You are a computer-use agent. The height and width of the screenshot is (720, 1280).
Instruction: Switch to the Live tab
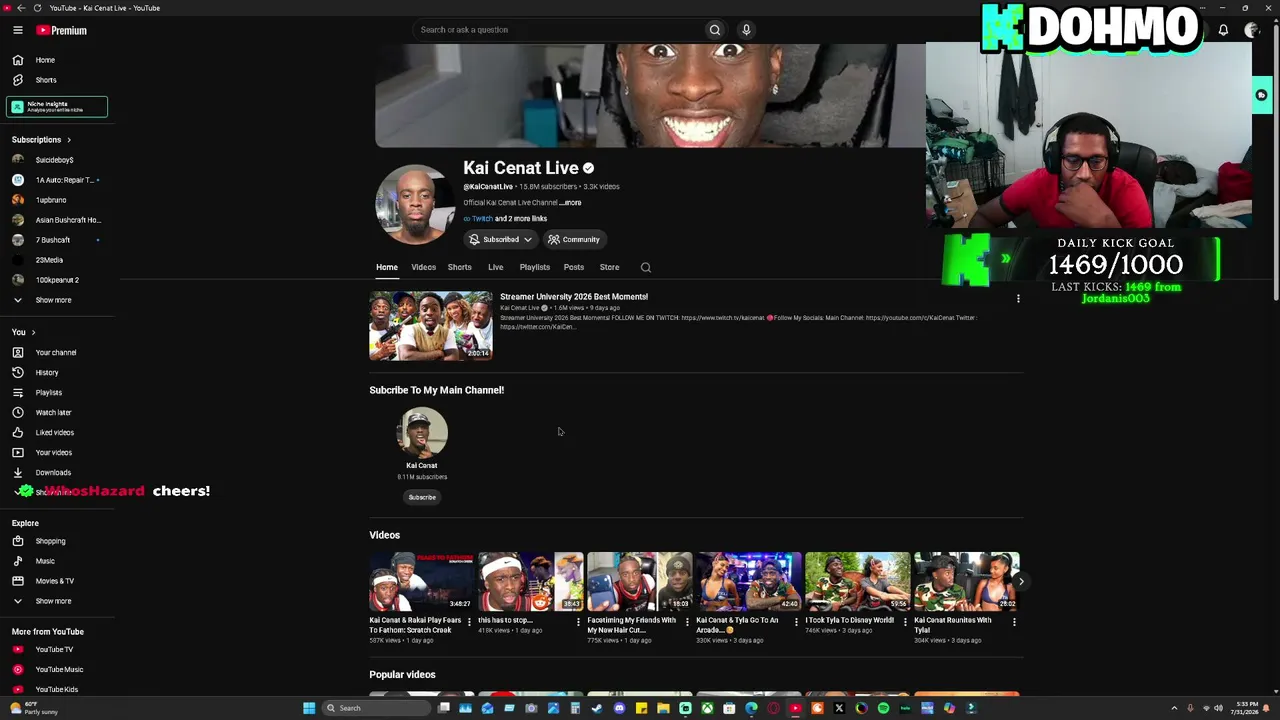[495, 268]
